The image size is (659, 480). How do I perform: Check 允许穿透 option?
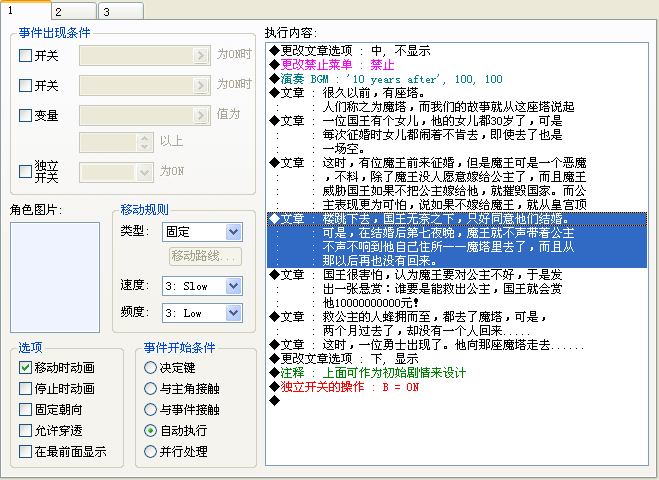[x=26, y=430]
